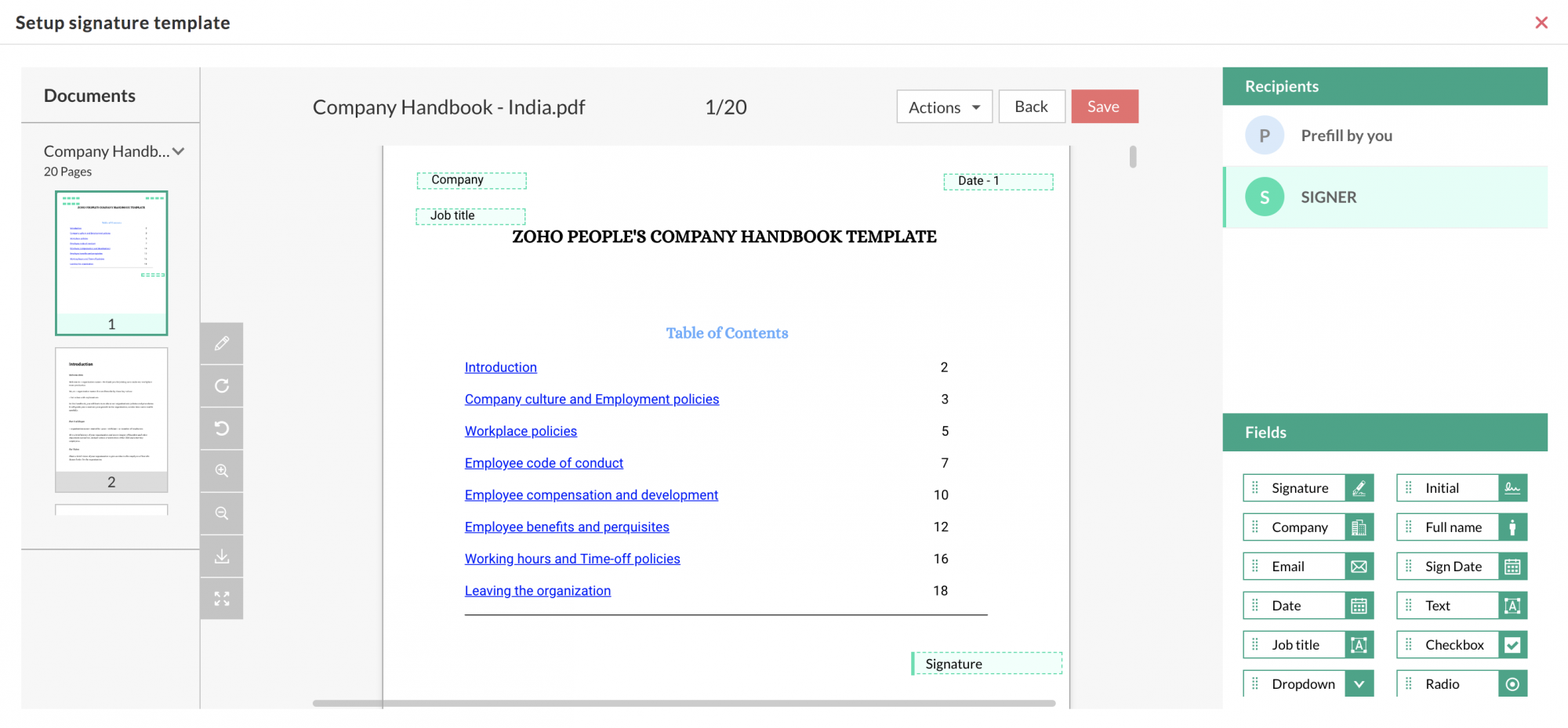Screen dimensions: 1568x728
Task: Expand the Company Handbook document chevron
Action: coord(179,151)
